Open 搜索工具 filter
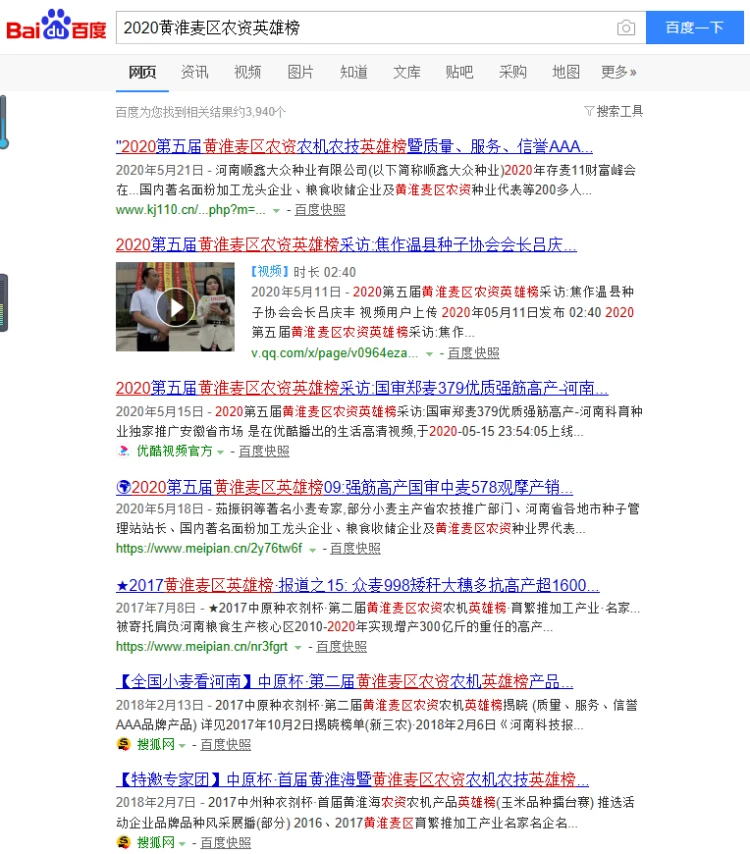The width and height of the screenshot is (750, 854). [x=613, y=111]
